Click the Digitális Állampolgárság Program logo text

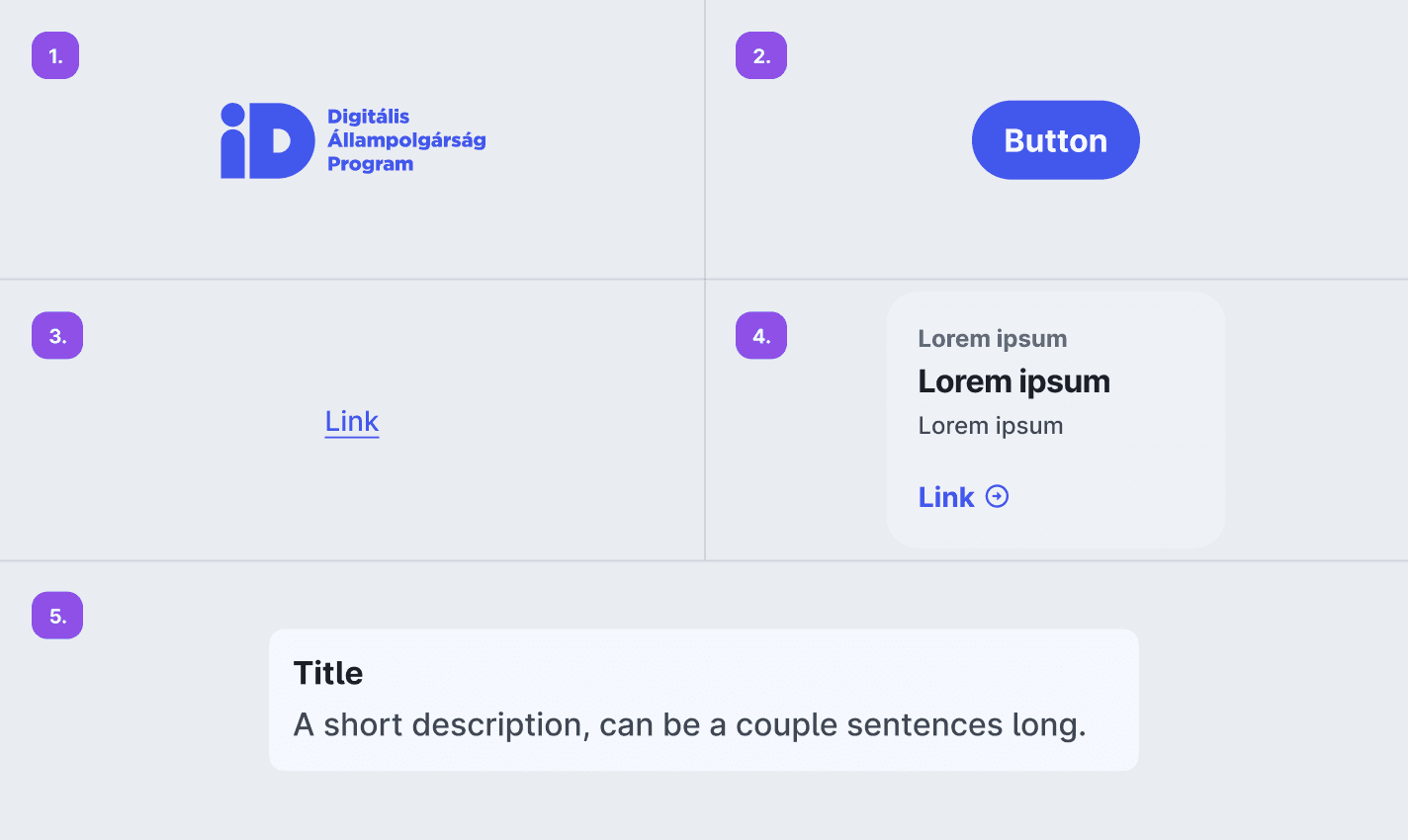pyautogui.click(x=406, y=140)
